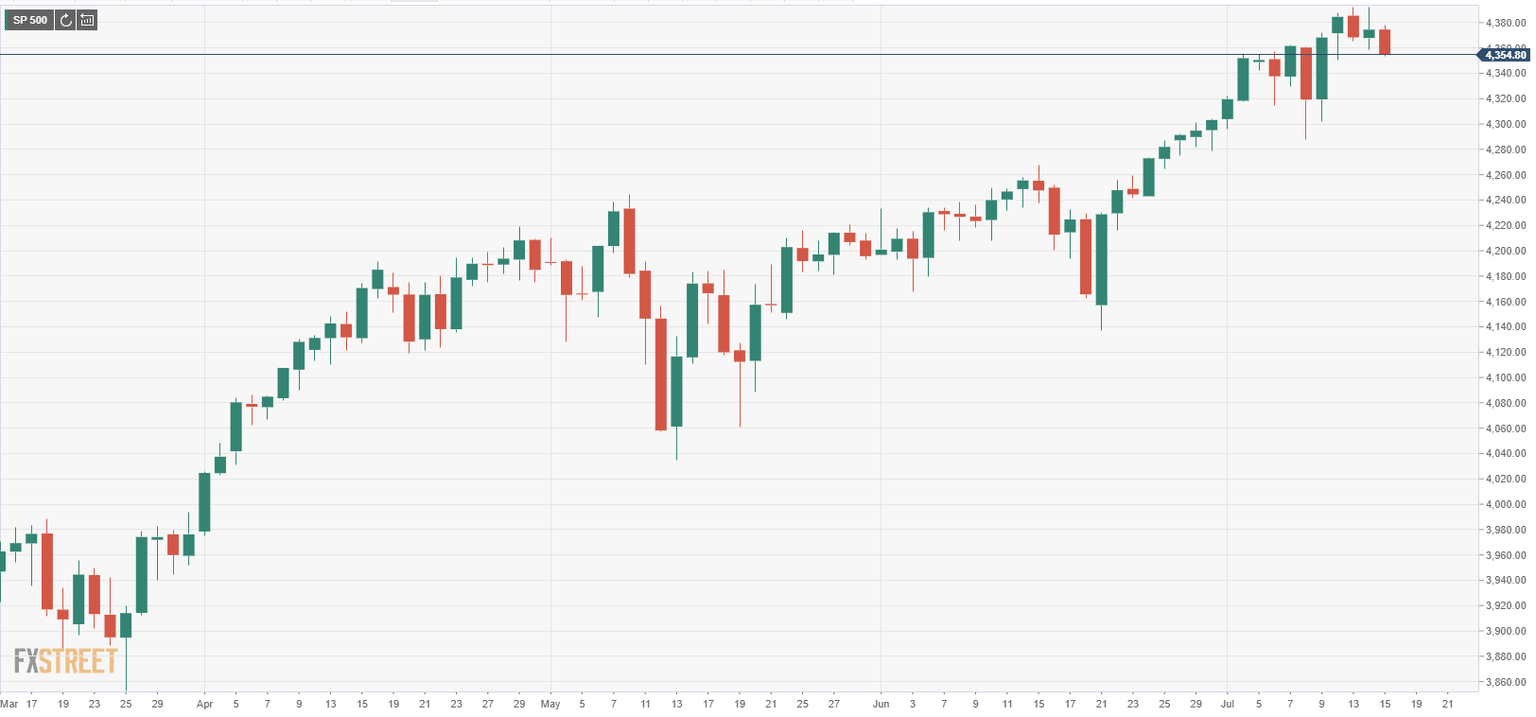Click the chart reset icon beside refresh
1536x717 pixels.
[x=87, y=19]
